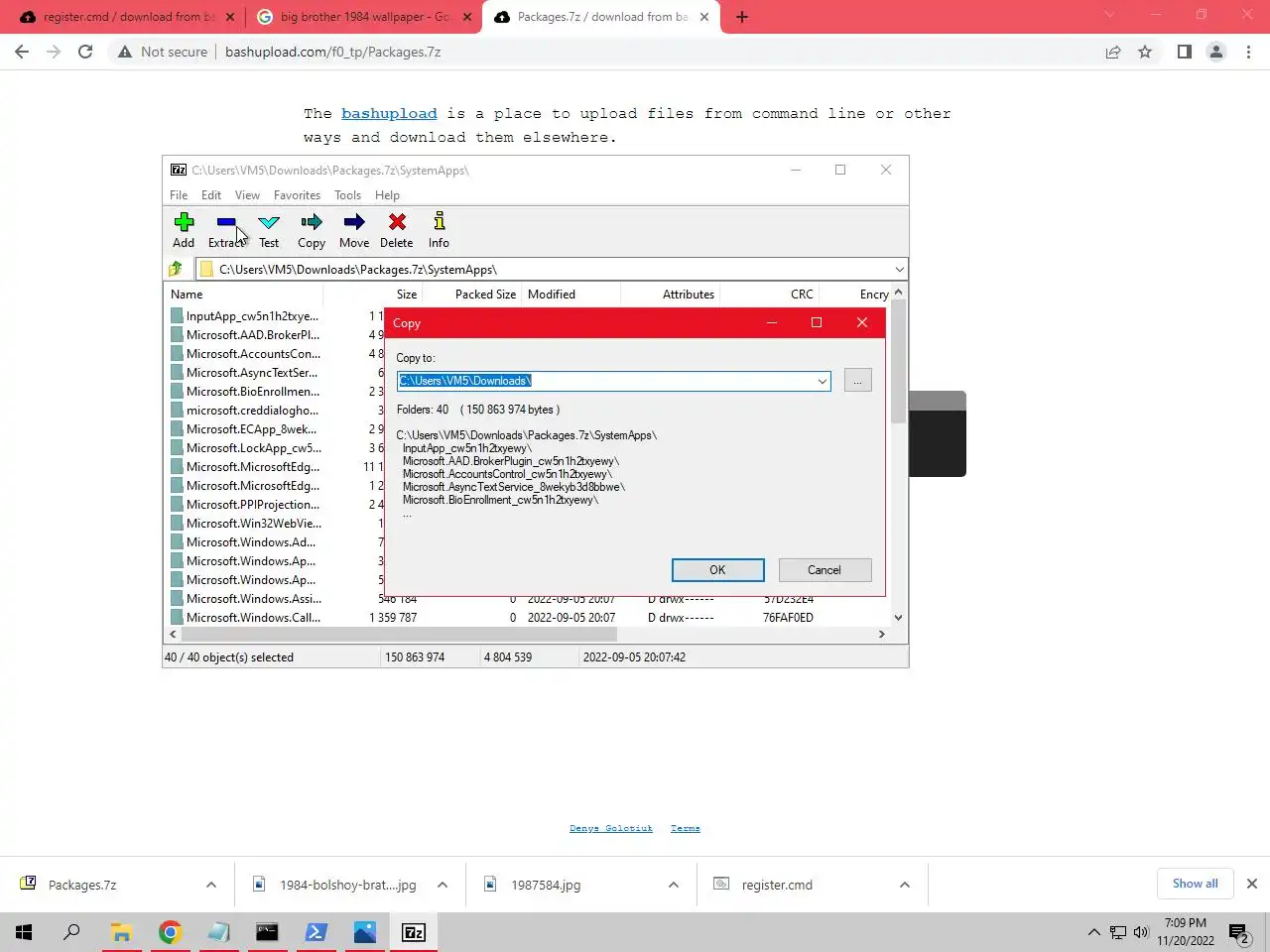This screenshot has height=952, width=1270.
Task: Open the Tools menu
Action: coord(347,195)
